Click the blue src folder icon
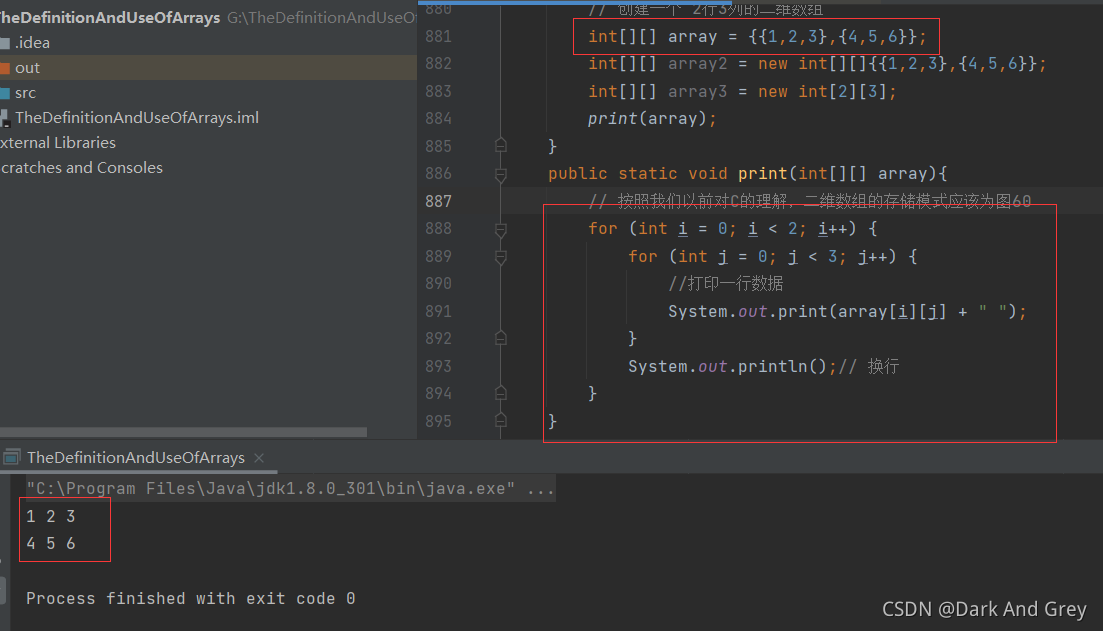The width and height of the screenshot is (1103, 631). click(5, 93)
